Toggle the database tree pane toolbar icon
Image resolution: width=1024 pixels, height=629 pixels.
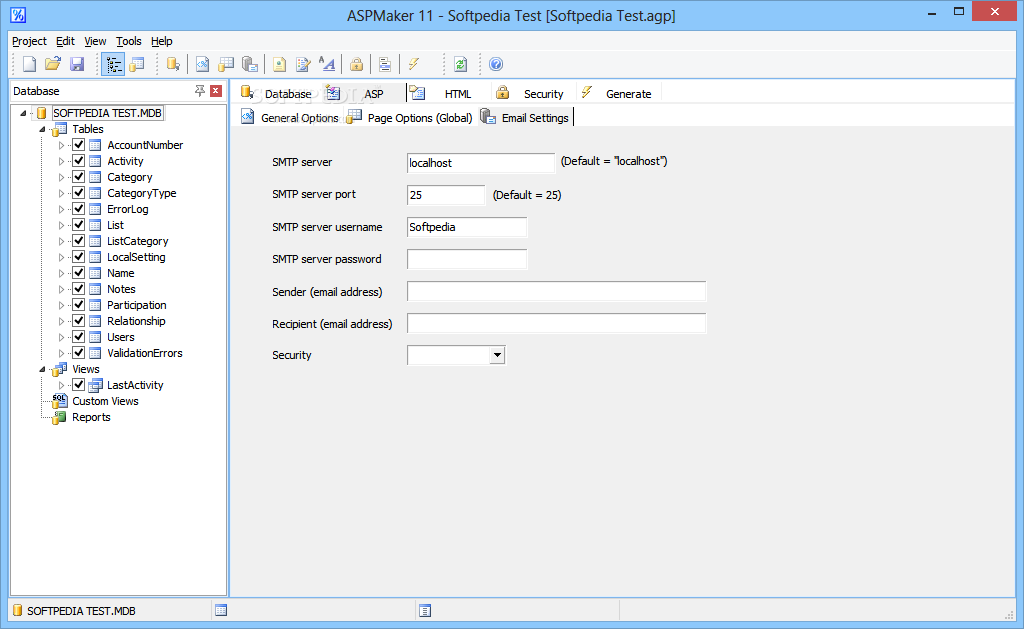point(113,64)
